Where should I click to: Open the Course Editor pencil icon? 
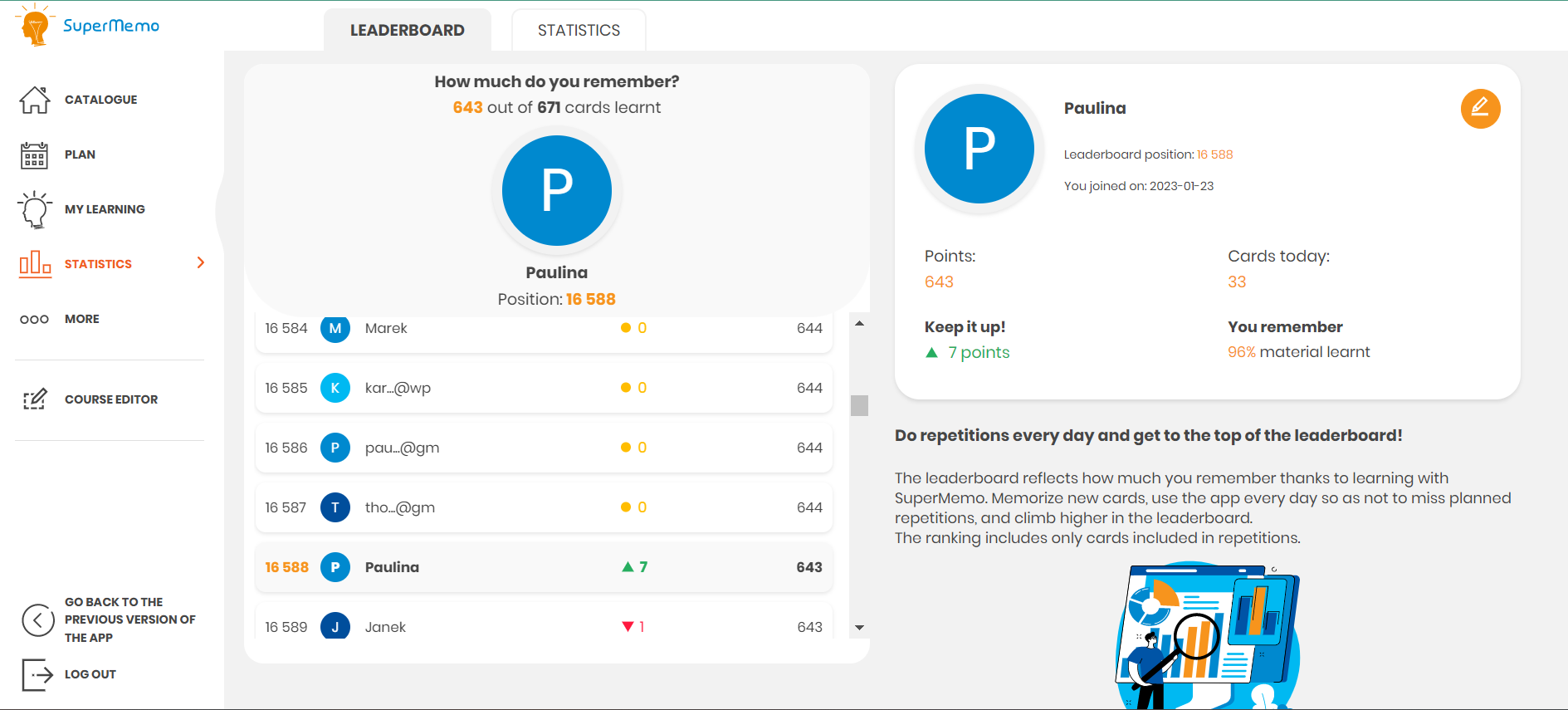point(35,399)
